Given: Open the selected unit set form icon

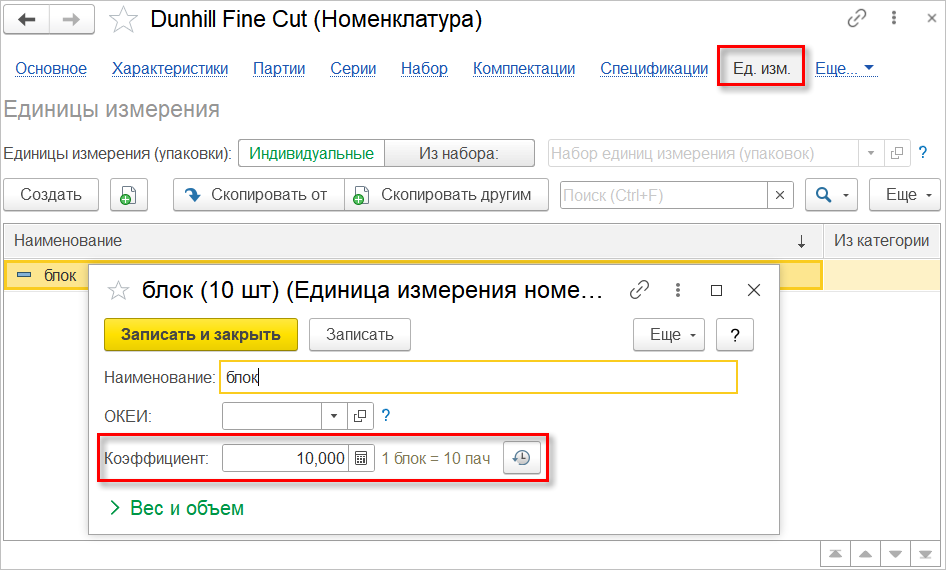Looking at the screenshot, I should 897,153.
